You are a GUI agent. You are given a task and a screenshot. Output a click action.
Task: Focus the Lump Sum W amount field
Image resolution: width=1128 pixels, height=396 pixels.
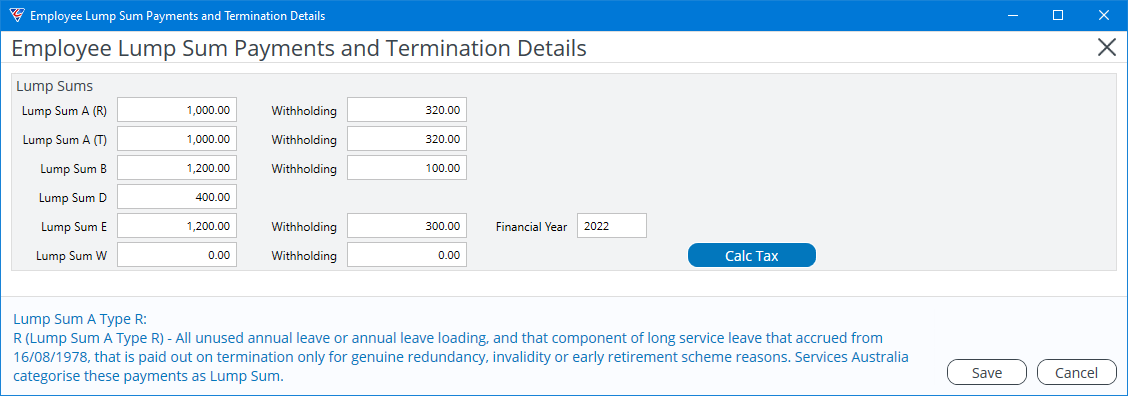[177, 254]
